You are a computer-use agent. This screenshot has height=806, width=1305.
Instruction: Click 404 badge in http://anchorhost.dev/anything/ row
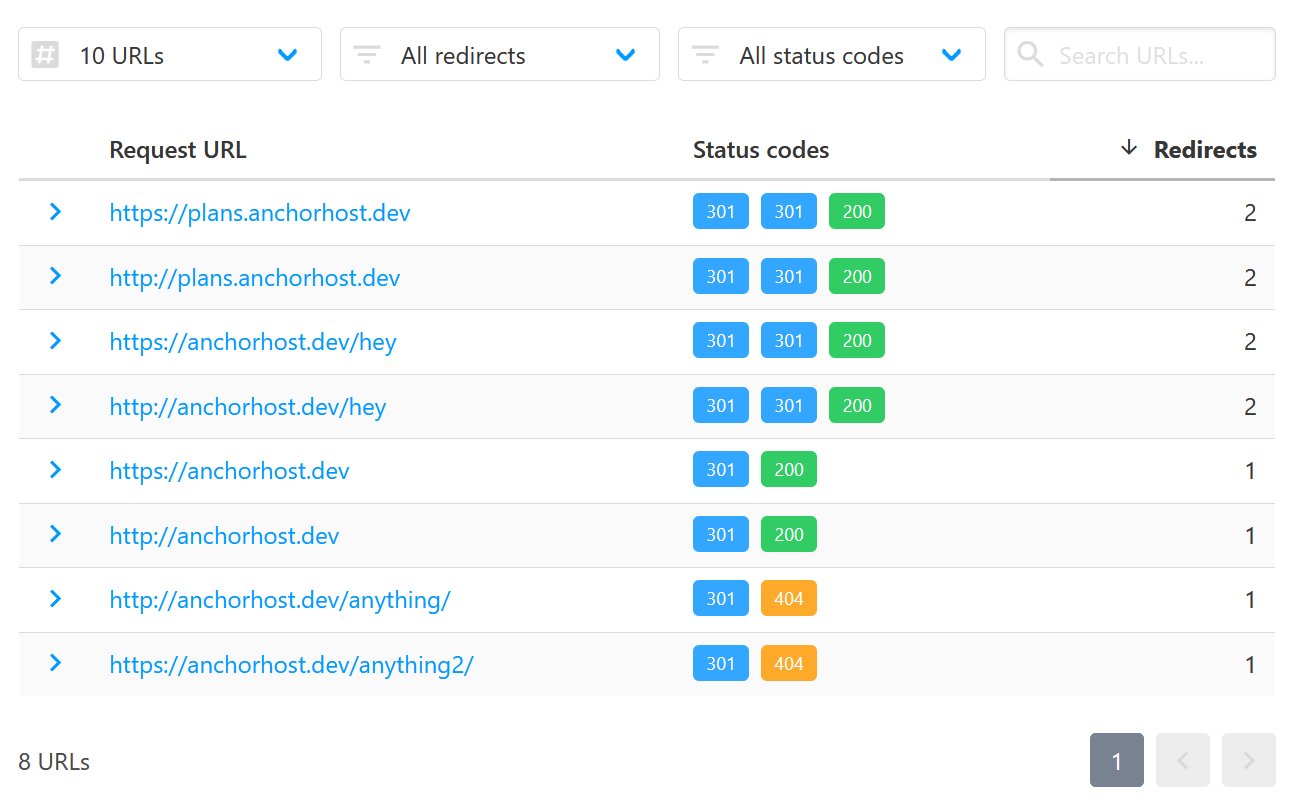click(x=789, y=599)
